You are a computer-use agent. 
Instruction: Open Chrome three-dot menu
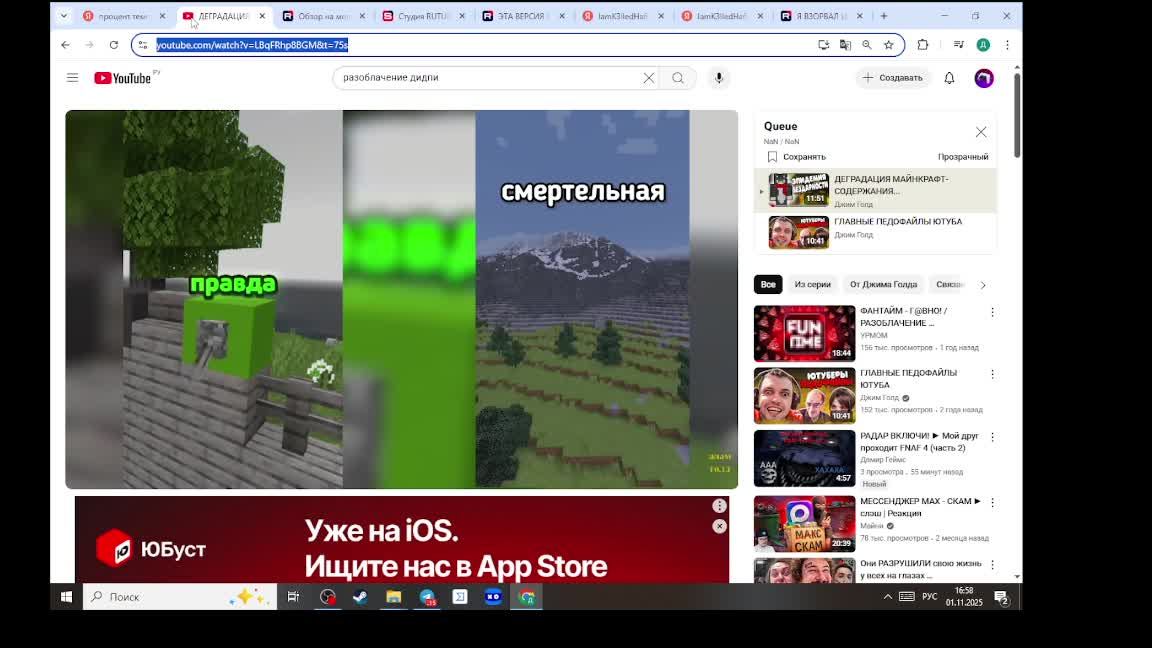1007,45
